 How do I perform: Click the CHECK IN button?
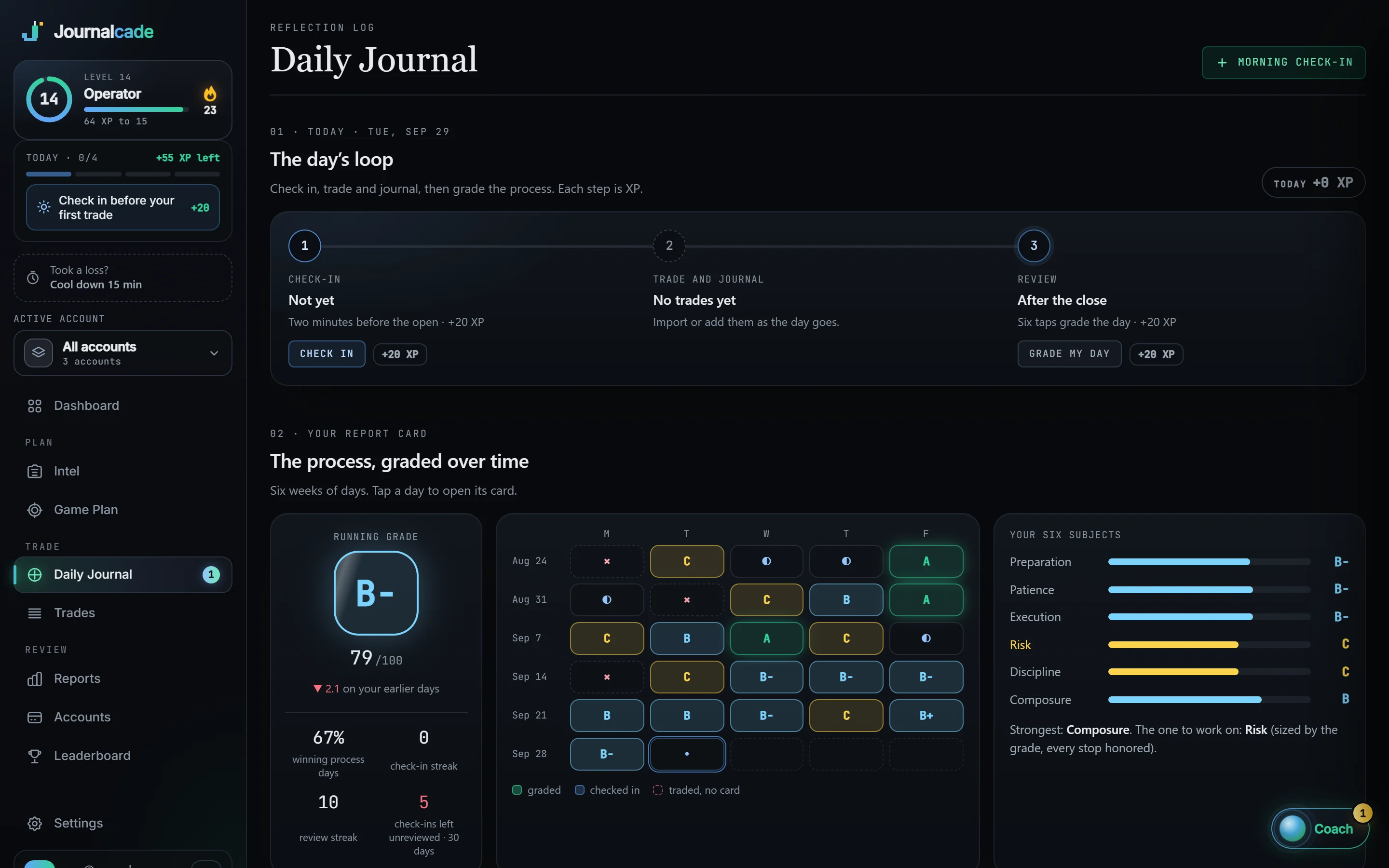pyautogui.click(x=327, y=353)
